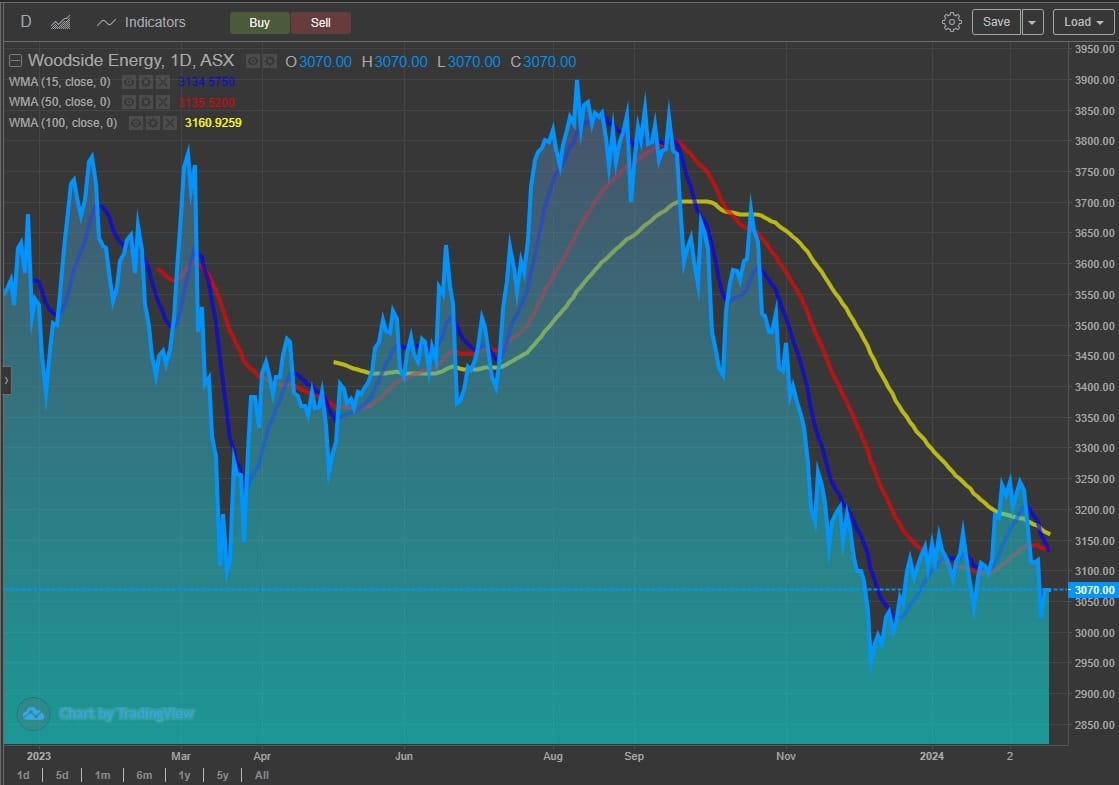Click the 2024 label on time axis
The image size is (1119, 785).
coord(931,756)
